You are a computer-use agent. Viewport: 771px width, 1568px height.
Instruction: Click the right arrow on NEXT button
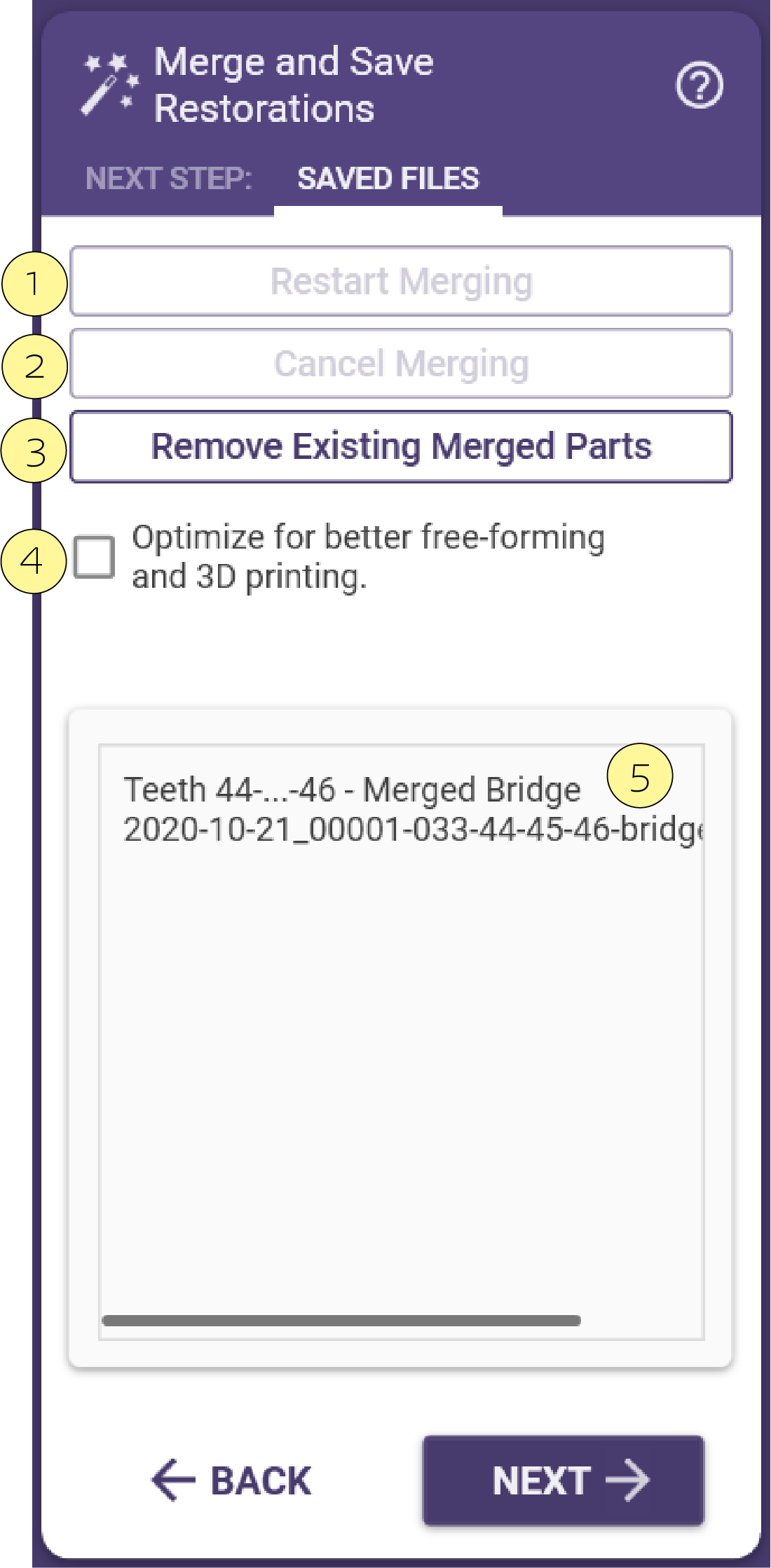627,1480
